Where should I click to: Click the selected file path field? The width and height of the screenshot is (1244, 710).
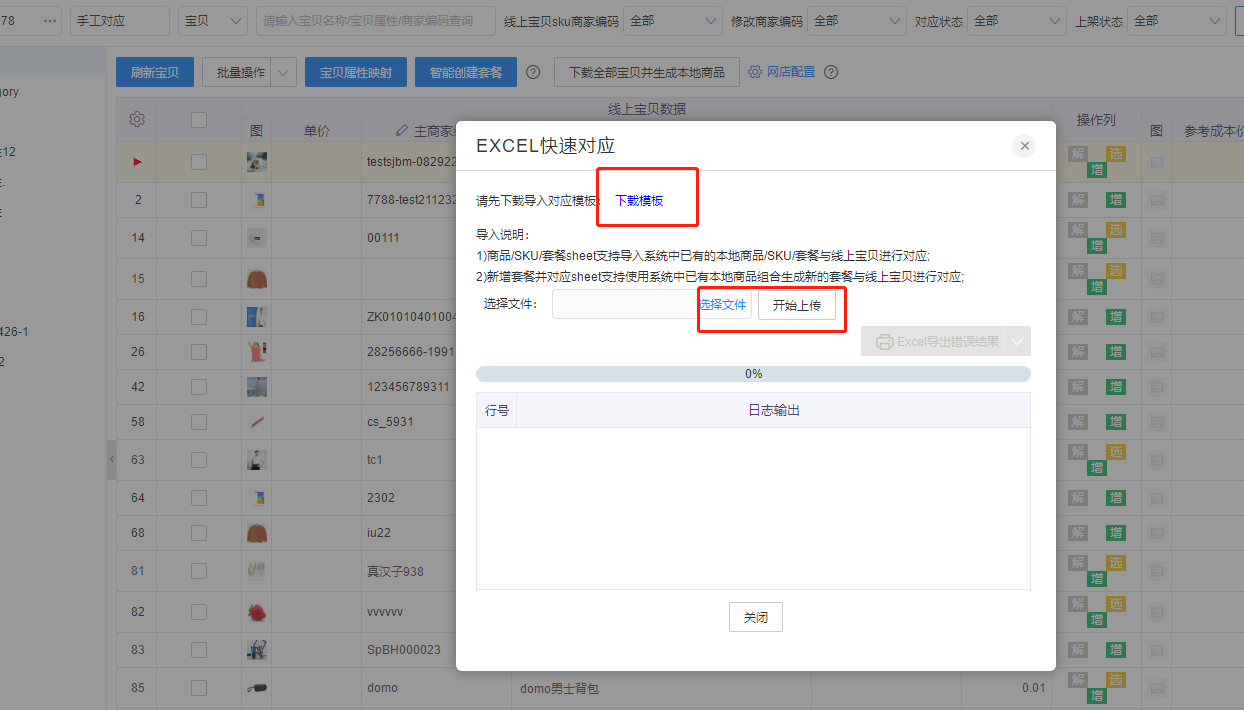[625, 305]
